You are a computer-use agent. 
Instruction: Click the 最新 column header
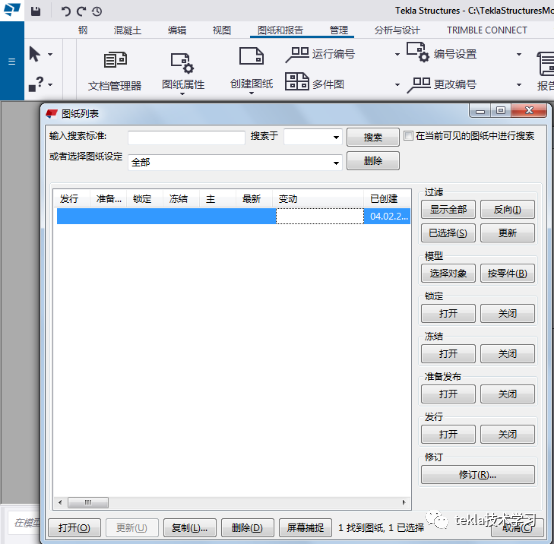point(254,199)
